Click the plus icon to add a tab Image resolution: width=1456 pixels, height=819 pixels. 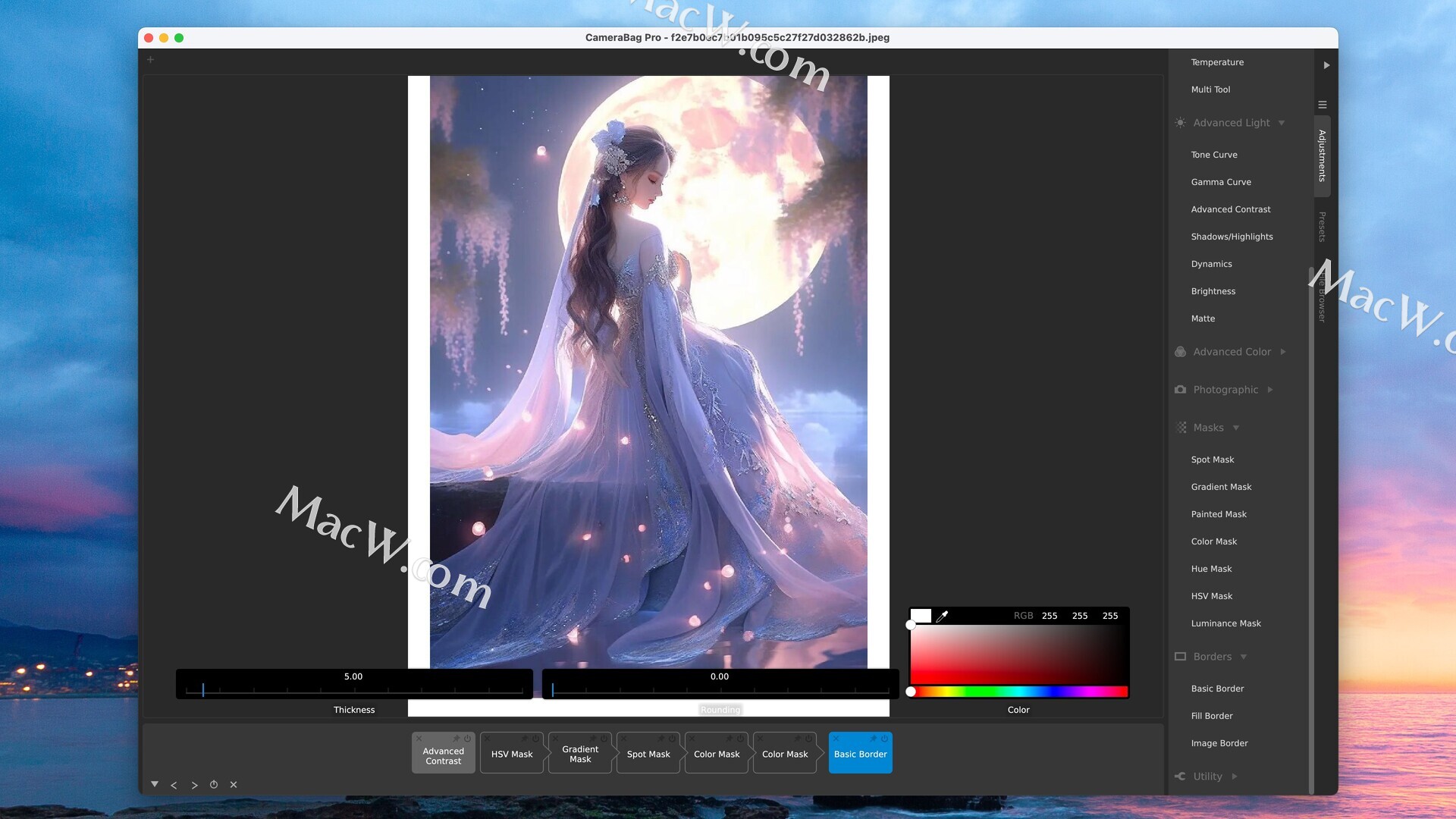[x=150, y=60]
